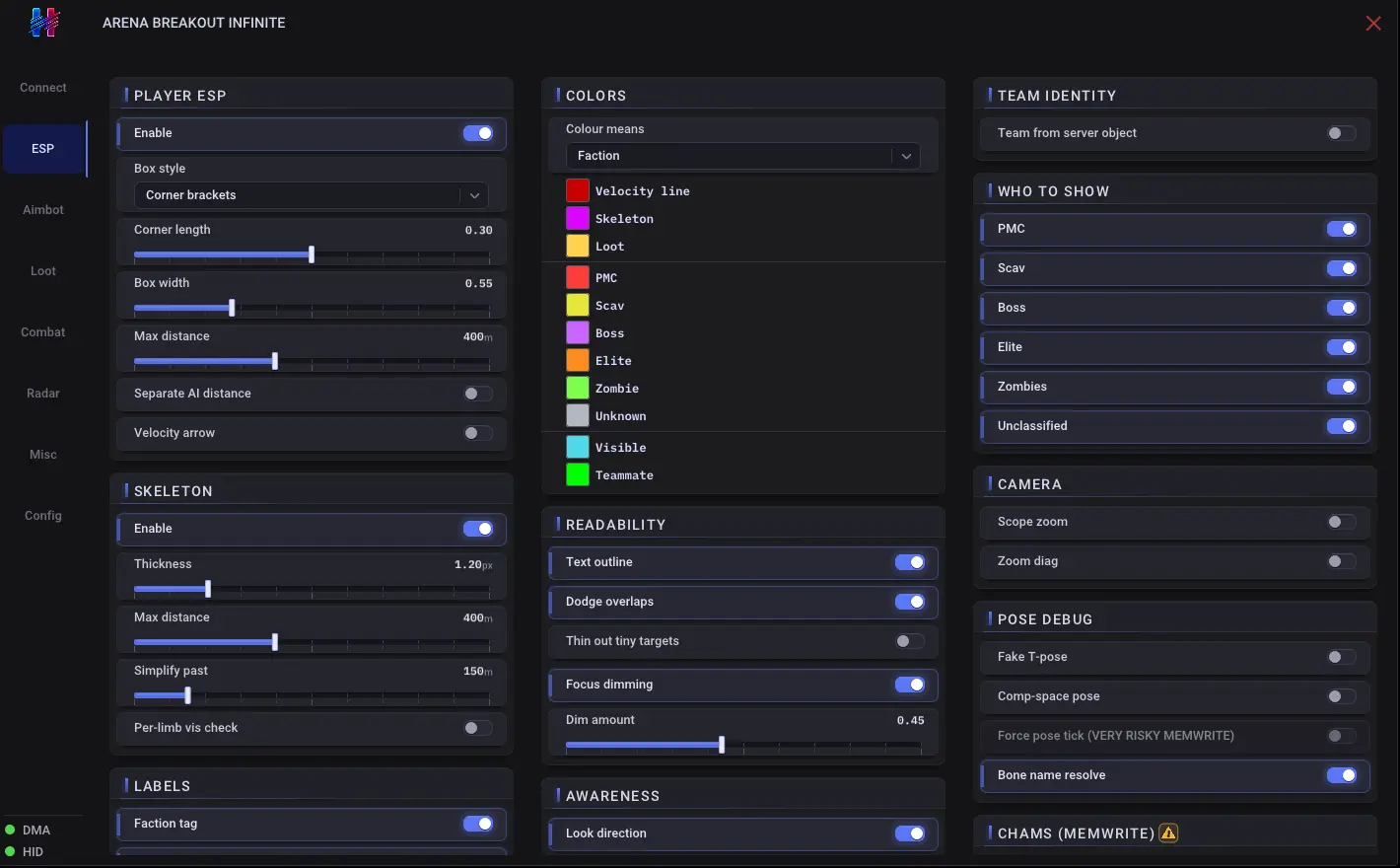Screen dimensions: 1400x868
Task: Toggle Scav in Who to Show
Action: [x=1342, y=268]
